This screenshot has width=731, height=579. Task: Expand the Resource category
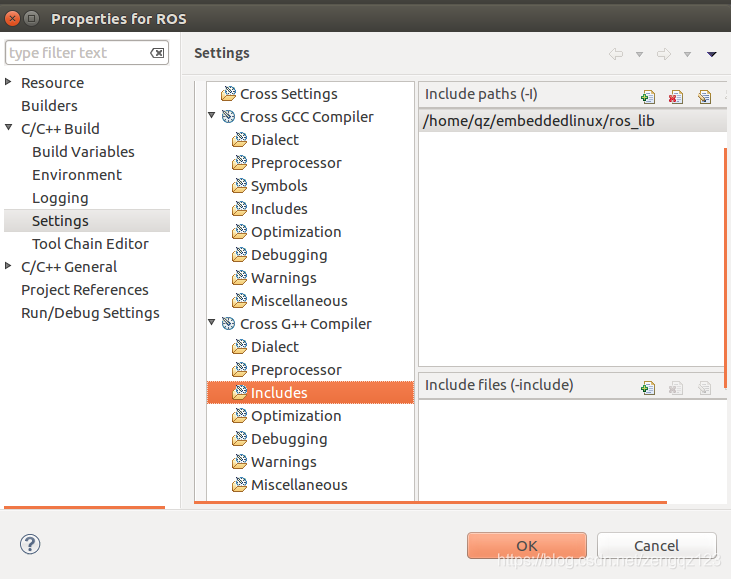[8, 82]
